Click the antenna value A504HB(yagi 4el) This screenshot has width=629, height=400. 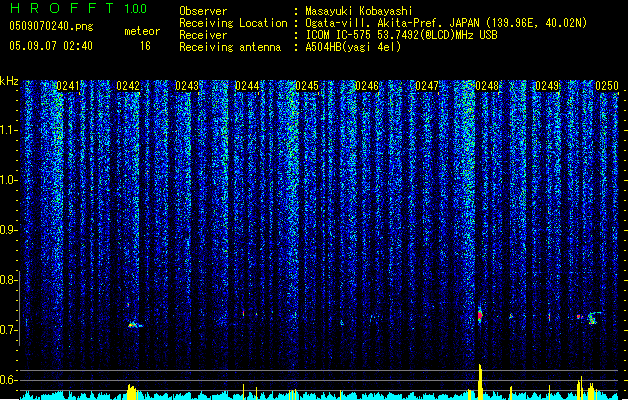[x=353, y=47]
